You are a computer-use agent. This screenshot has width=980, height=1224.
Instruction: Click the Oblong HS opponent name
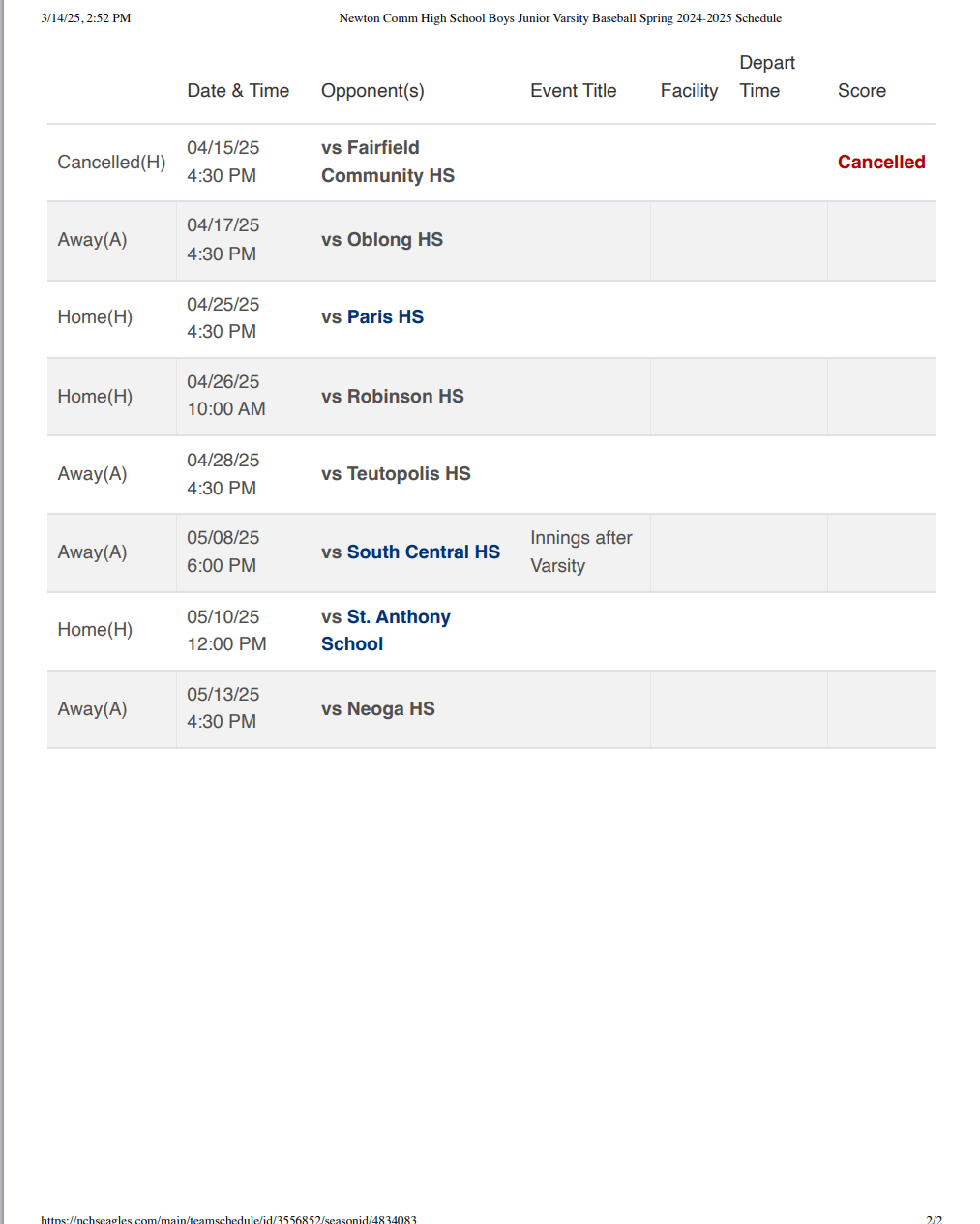point(382,240)
